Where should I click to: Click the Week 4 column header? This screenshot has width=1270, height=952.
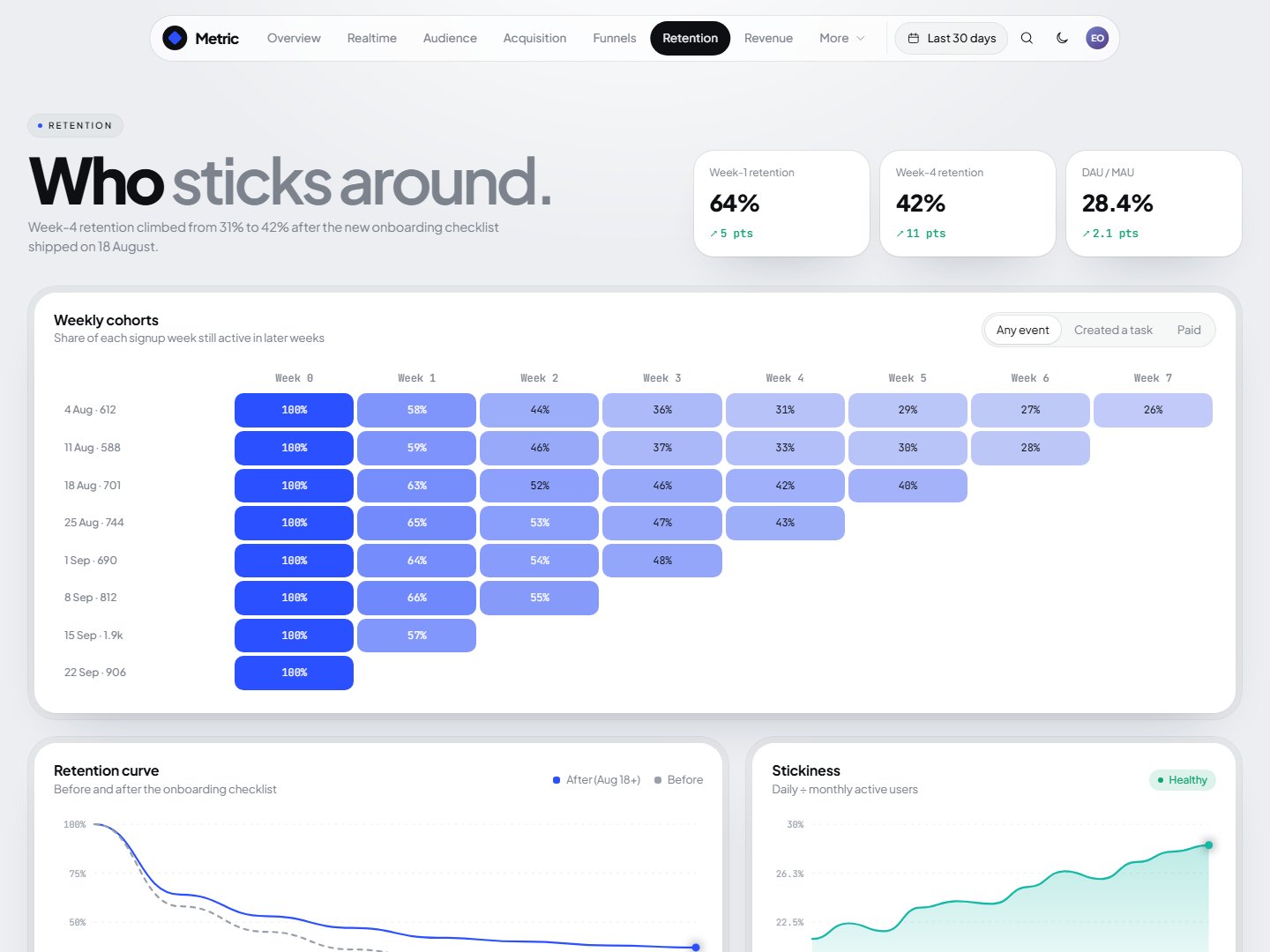tap(785, 378)
